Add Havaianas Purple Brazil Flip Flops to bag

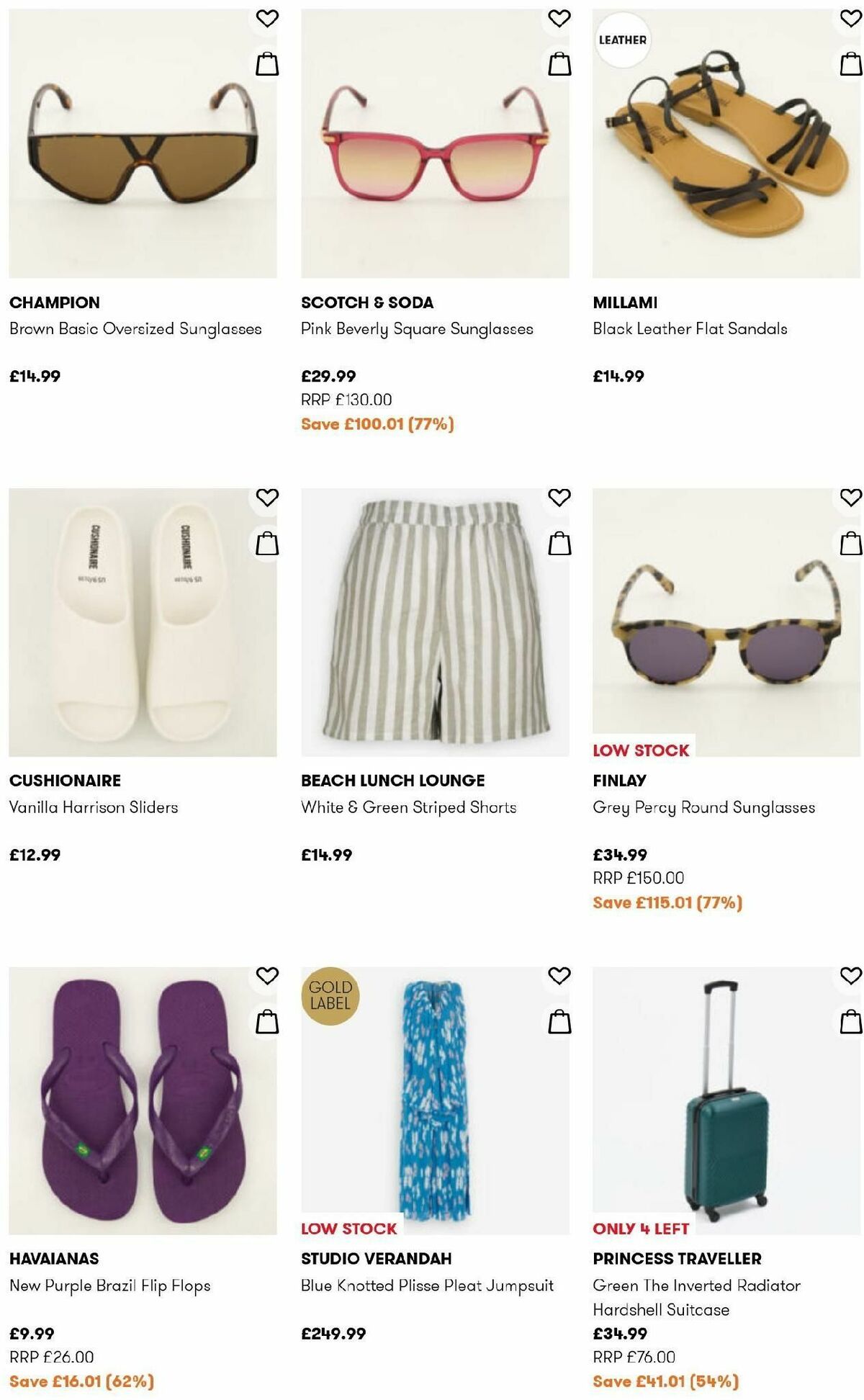click(x=266, y=1020)
